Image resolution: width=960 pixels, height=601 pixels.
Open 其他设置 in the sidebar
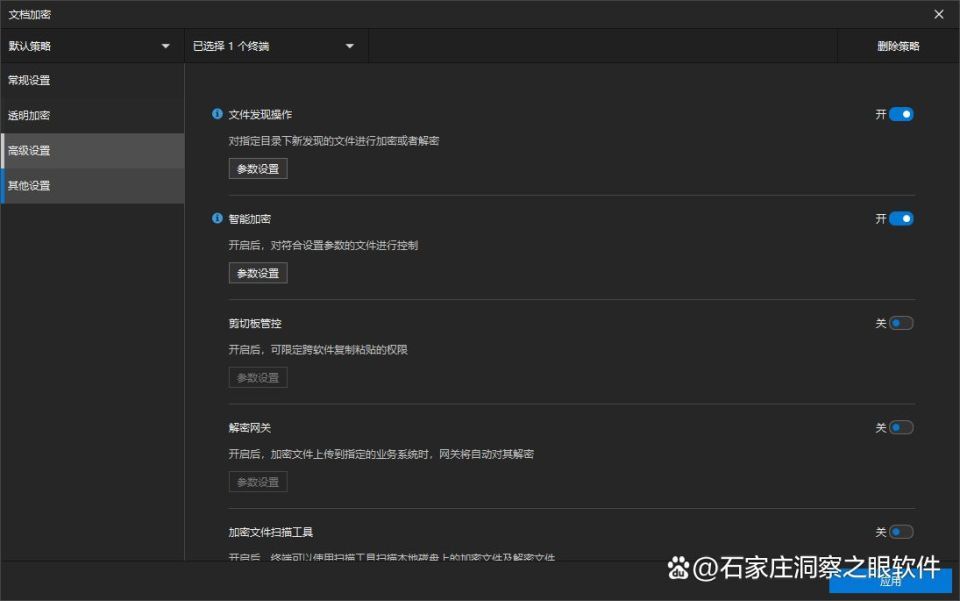coord(92,186)
